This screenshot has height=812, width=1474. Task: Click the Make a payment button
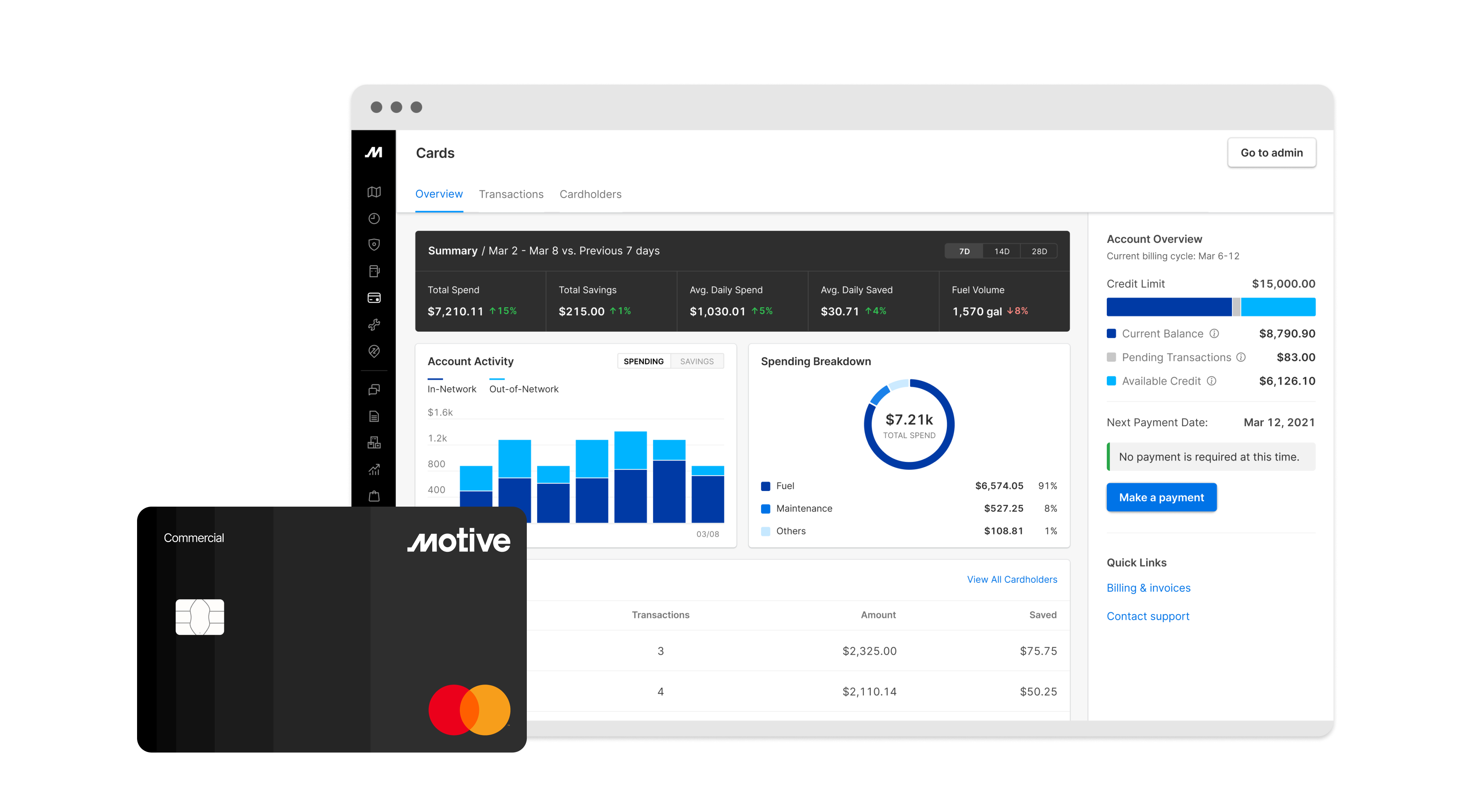[x=1162, y=497]
